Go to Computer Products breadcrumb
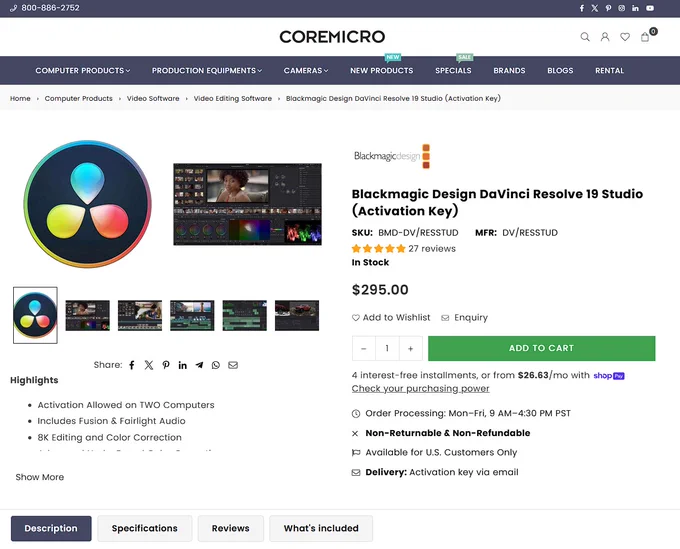Image resolution: width=680 pixels, height=549 pixels. point(78,98)
